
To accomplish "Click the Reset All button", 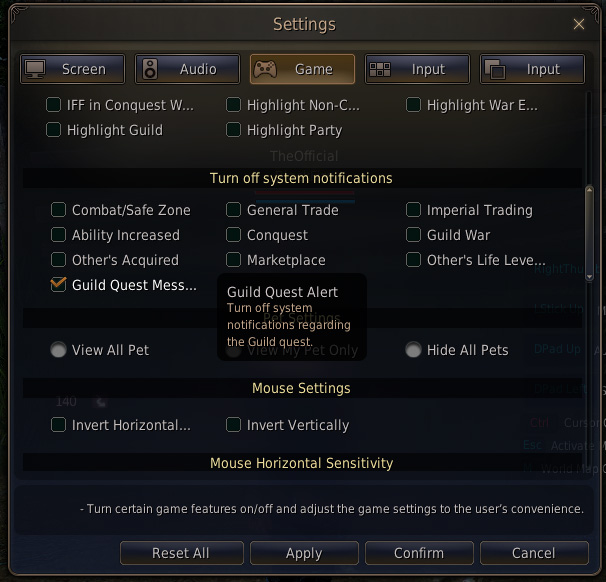I will coord(180,553).
